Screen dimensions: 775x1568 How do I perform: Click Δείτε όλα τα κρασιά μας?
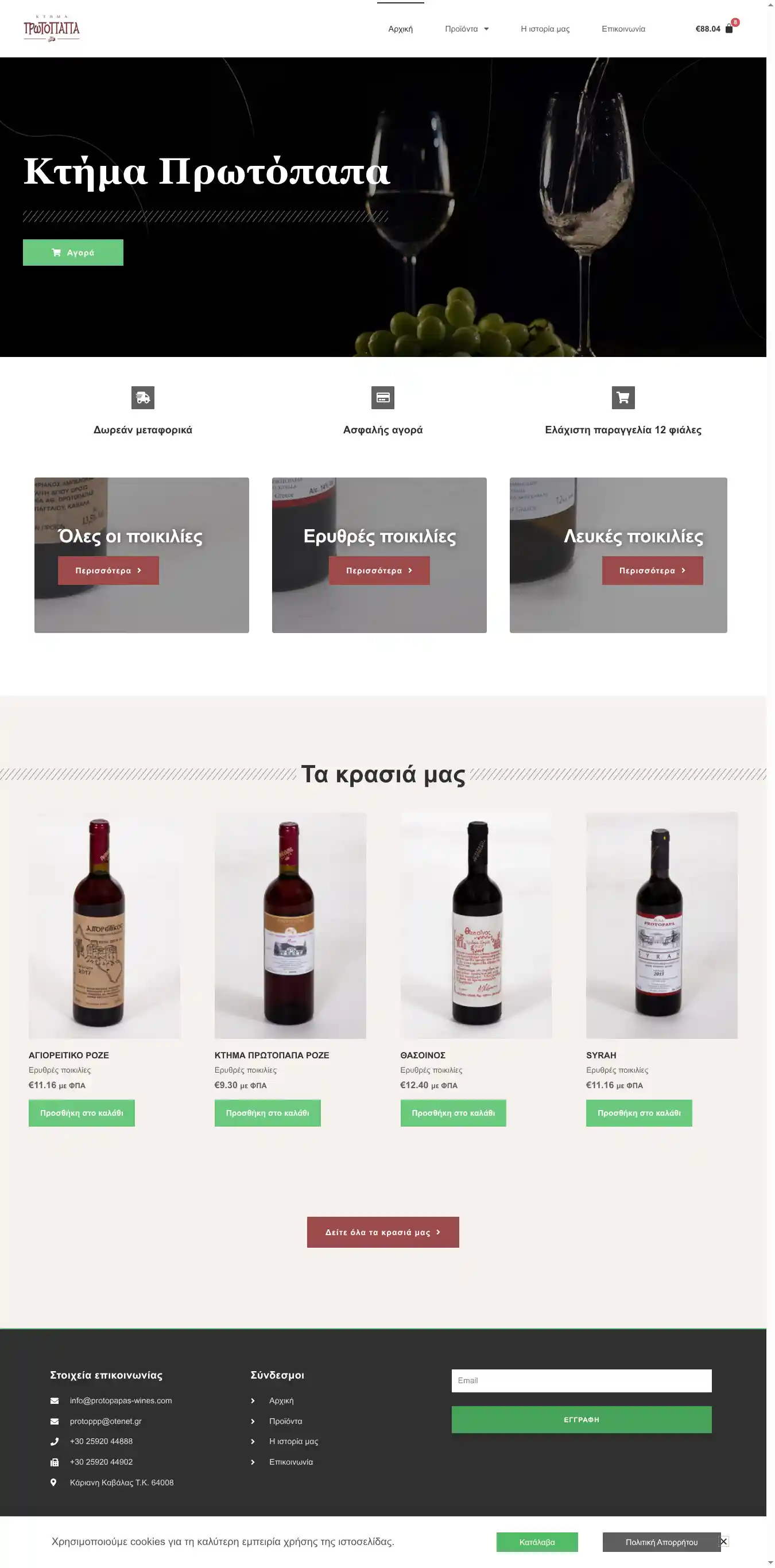pos(383,1232)
